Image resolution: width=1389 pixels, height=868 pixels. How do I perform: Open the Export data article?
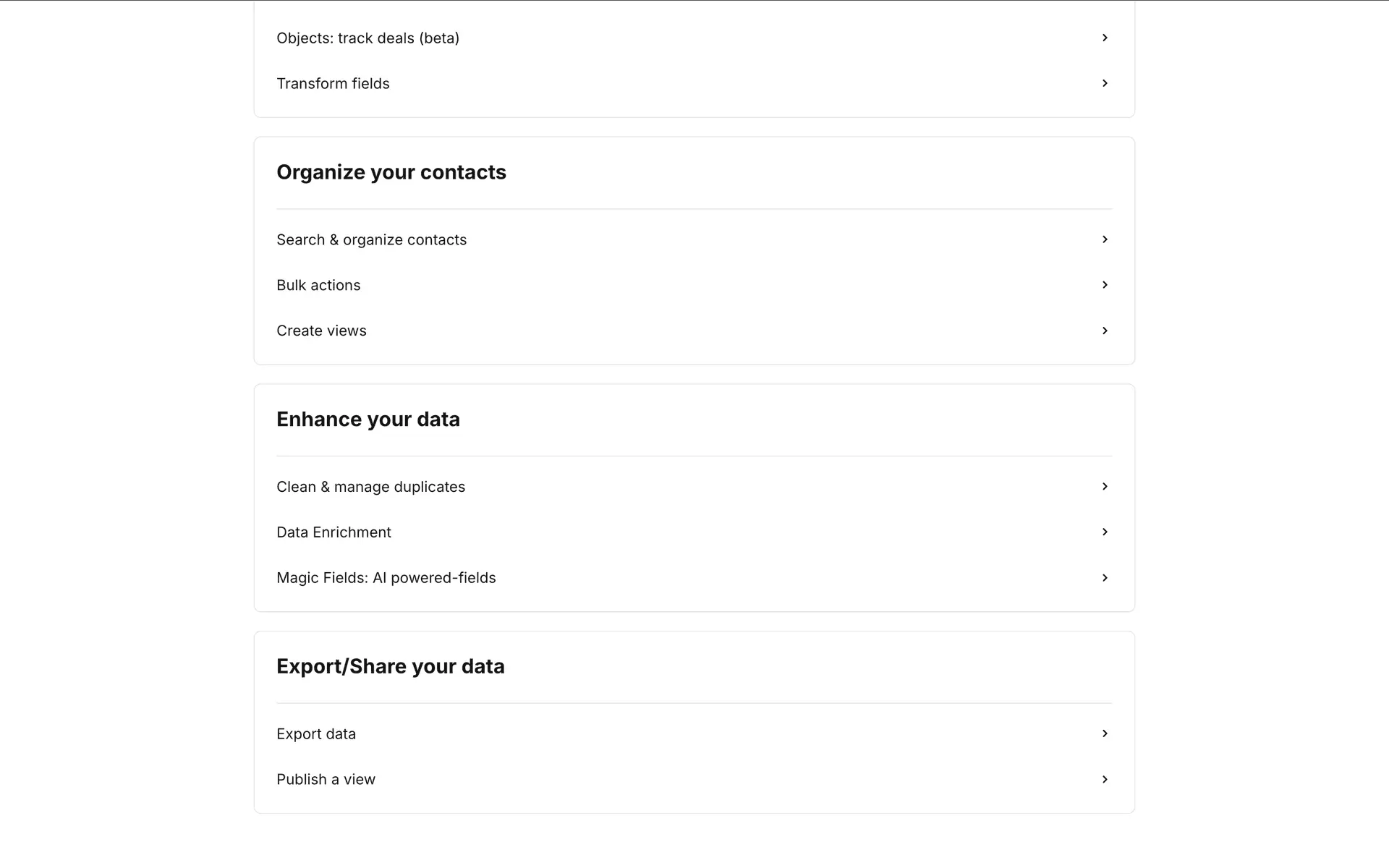pos(316,734)
